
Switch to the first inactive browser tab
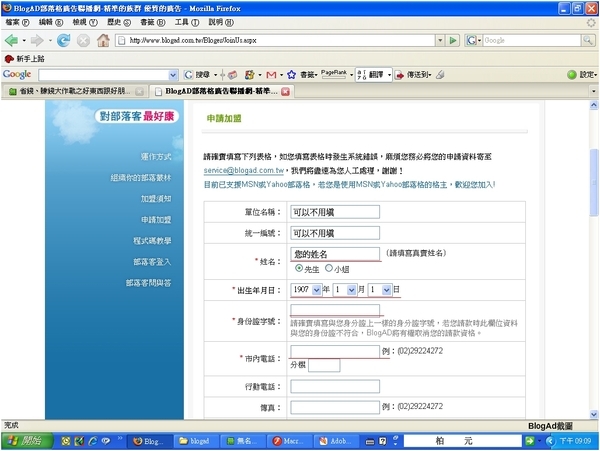pyautogui.click(x=75, y=91)
